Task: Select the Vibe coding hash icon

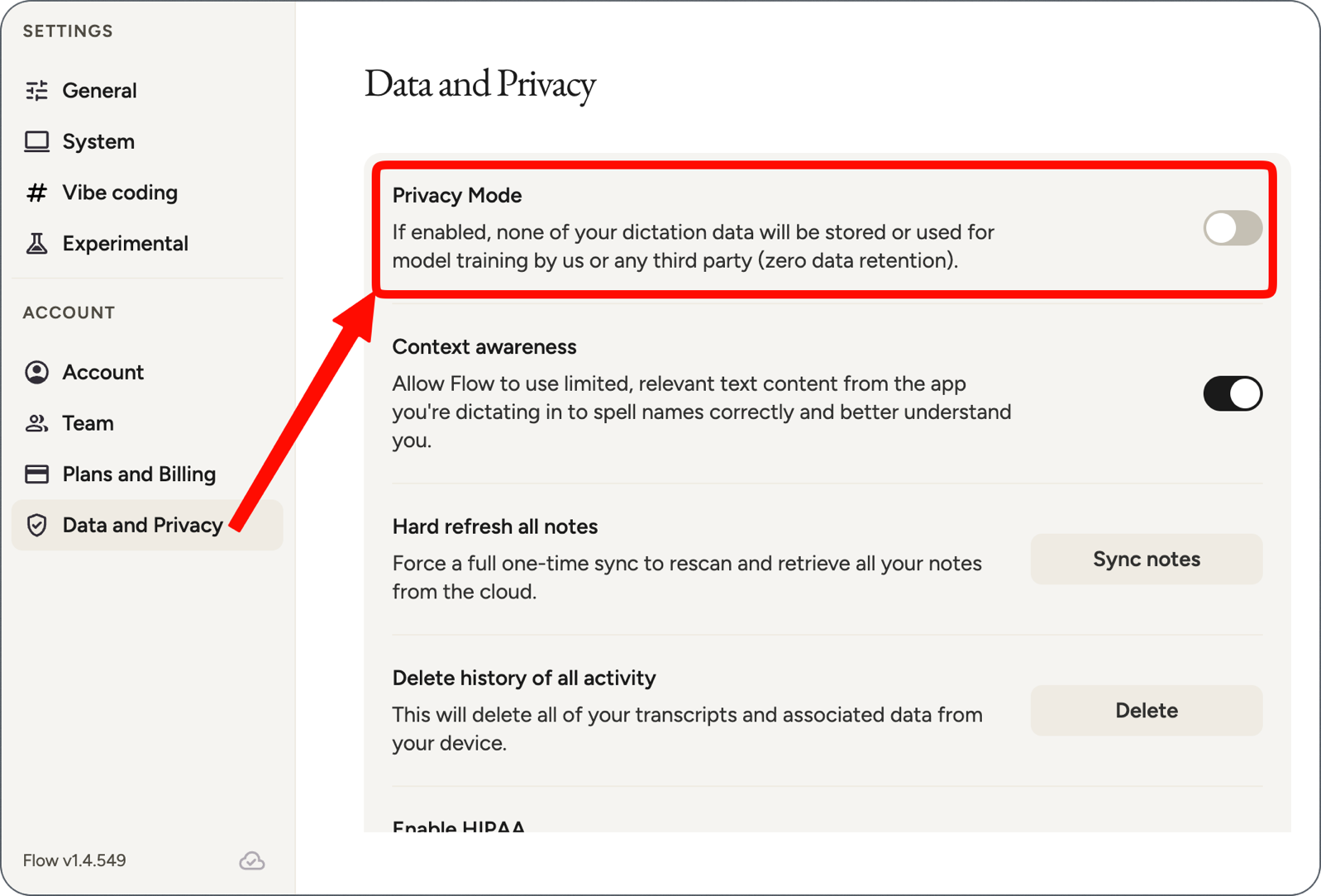Action: click(x=36, y=193)
